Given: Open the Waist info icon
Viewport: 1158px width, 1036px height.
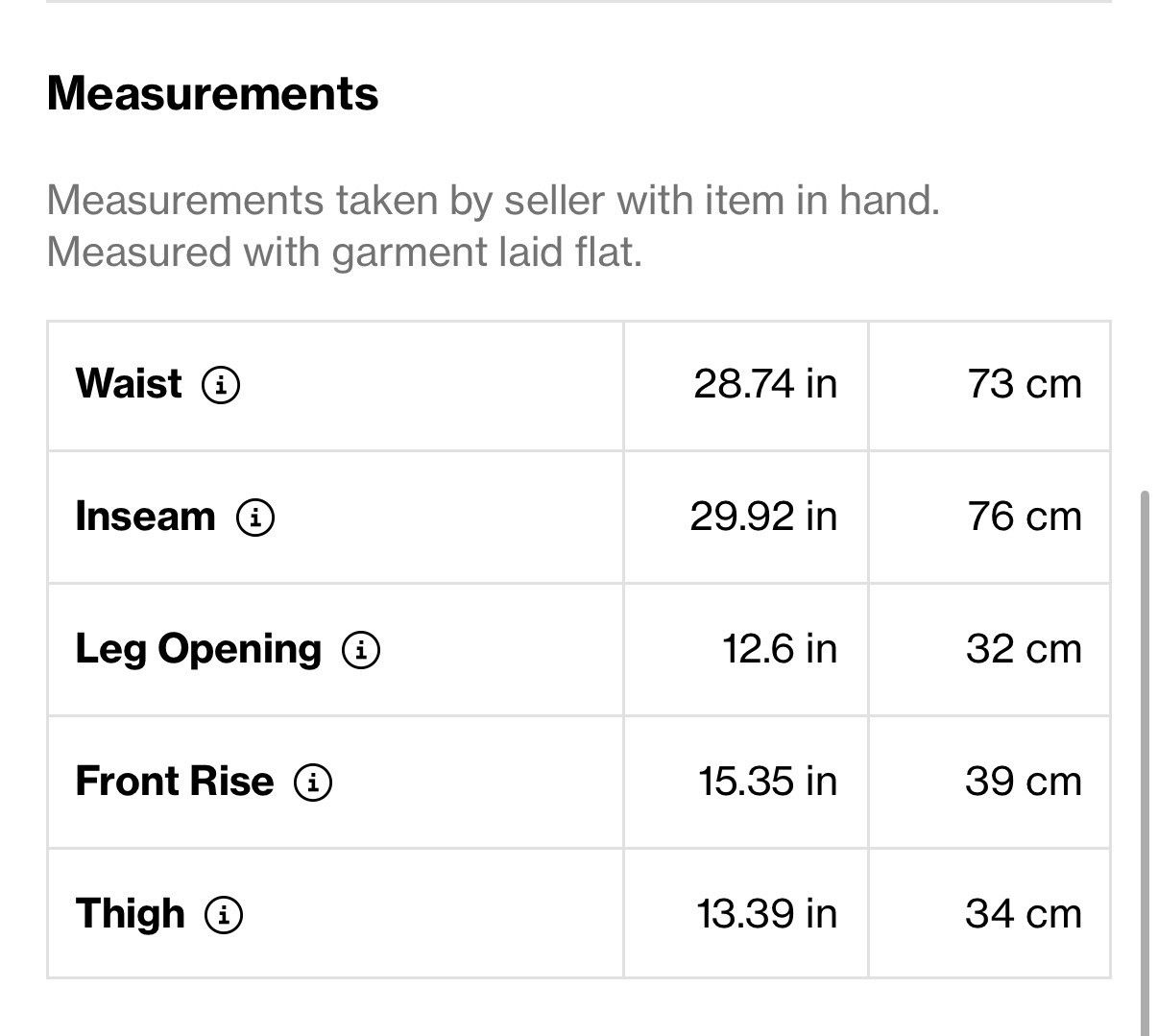Looking at the screenshot, I should point(221,385).
